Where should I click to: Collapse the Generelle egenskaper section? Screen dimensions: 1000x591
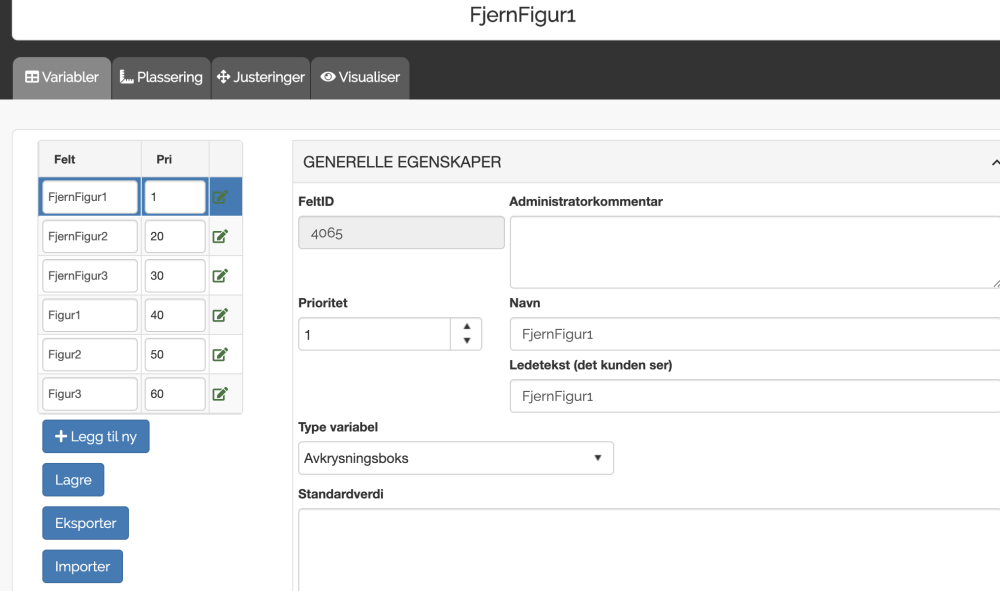coord(994,162)
